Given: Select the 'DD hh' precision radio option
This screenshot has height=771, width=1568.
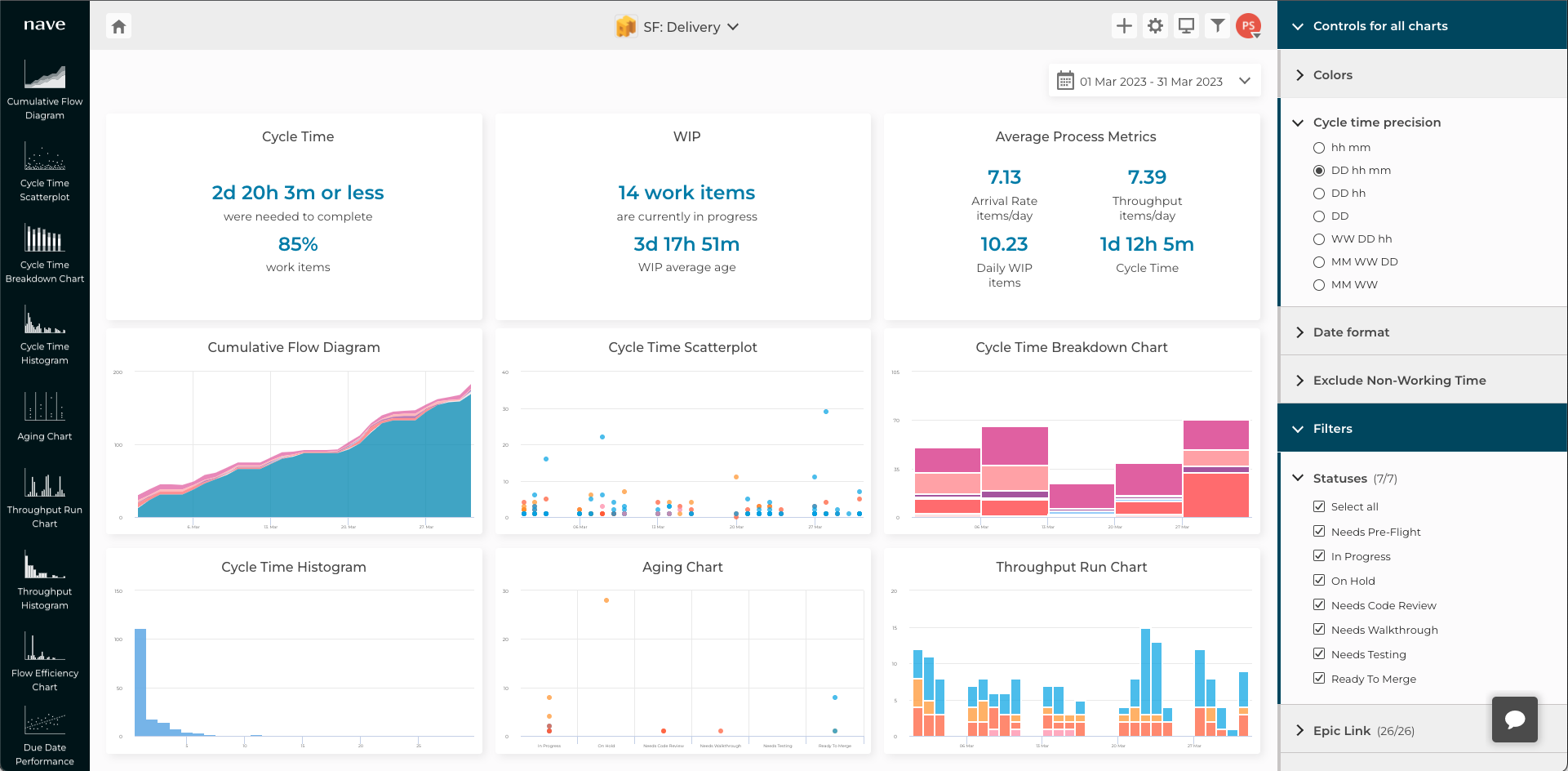Looking at the screenshot, I should coord(1319,194).
